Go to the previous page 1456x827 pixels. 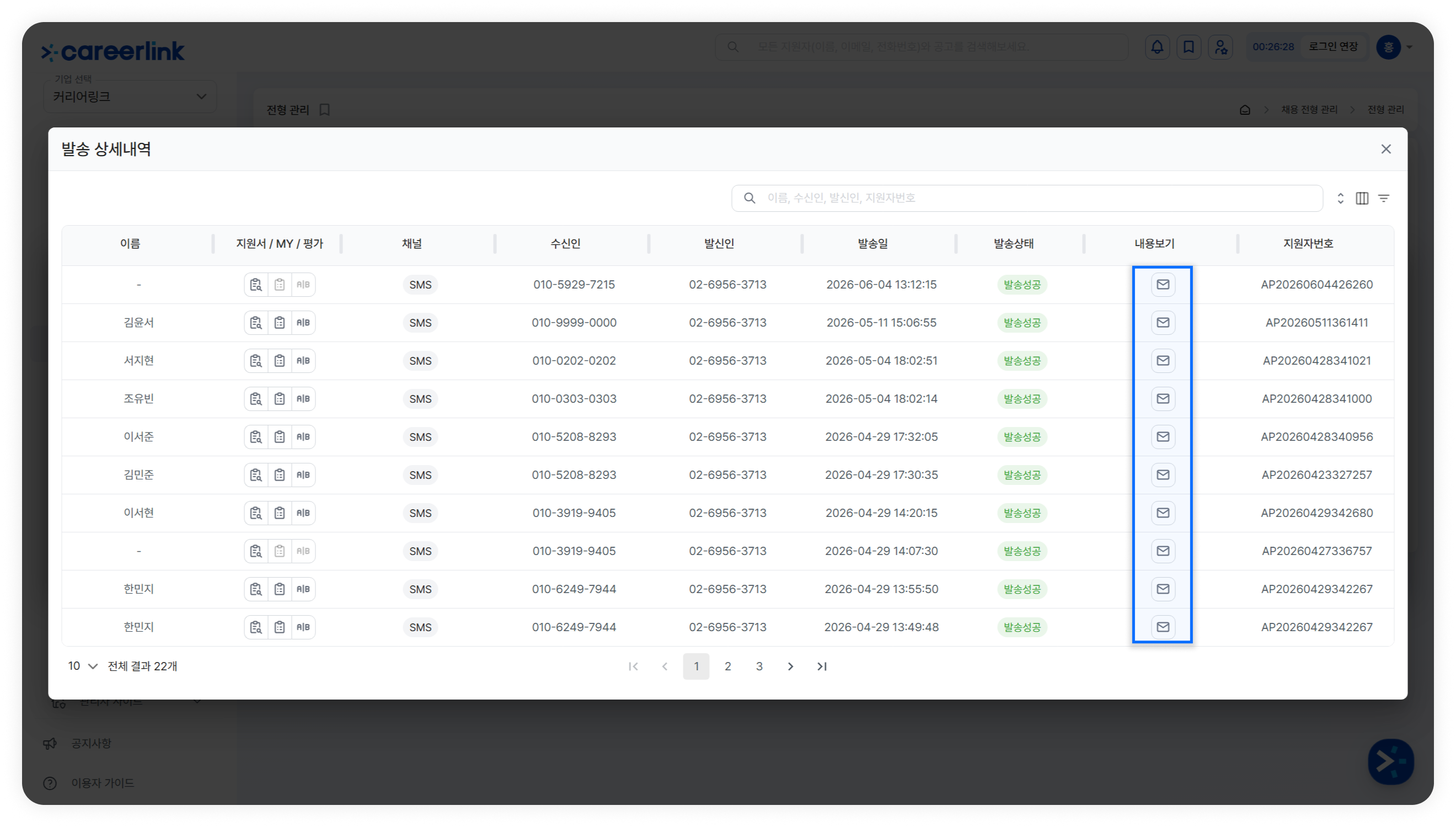[x=665, y=666]
